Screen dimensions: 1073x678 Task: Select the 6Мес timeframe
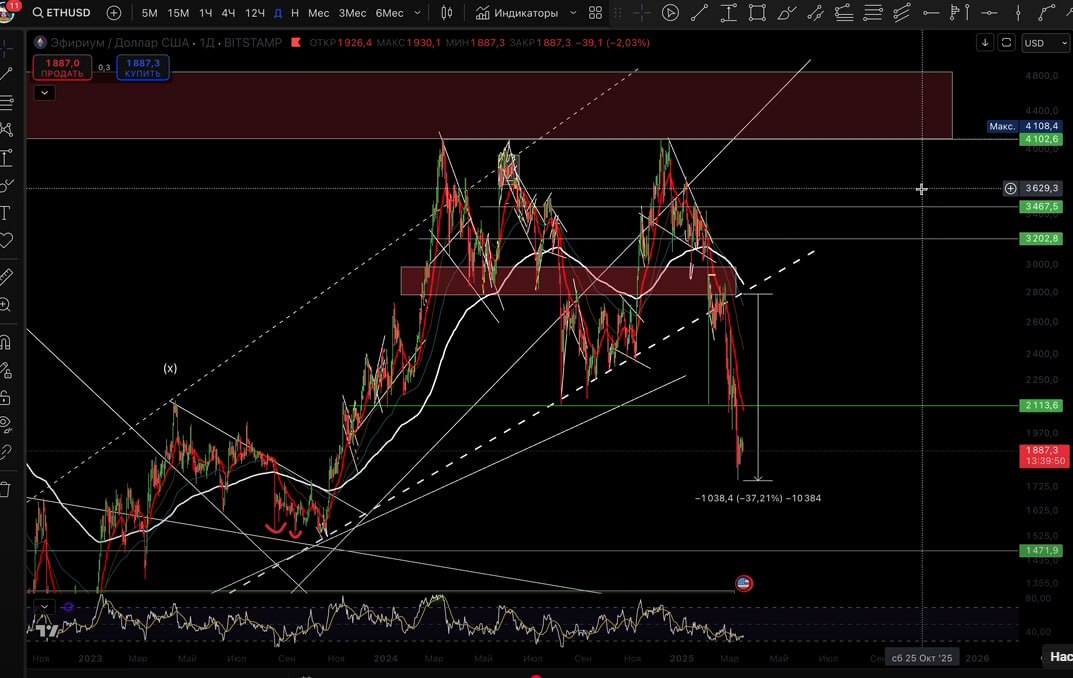click(x=389, y=12)
